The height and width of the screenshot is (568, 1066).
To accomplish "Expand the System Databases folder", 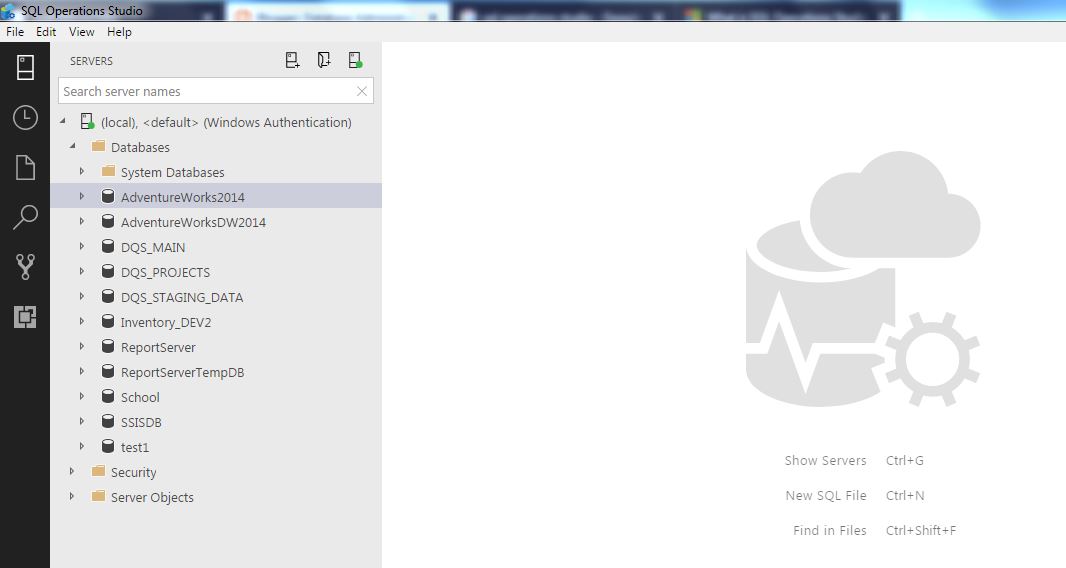I will pos(82,171).
